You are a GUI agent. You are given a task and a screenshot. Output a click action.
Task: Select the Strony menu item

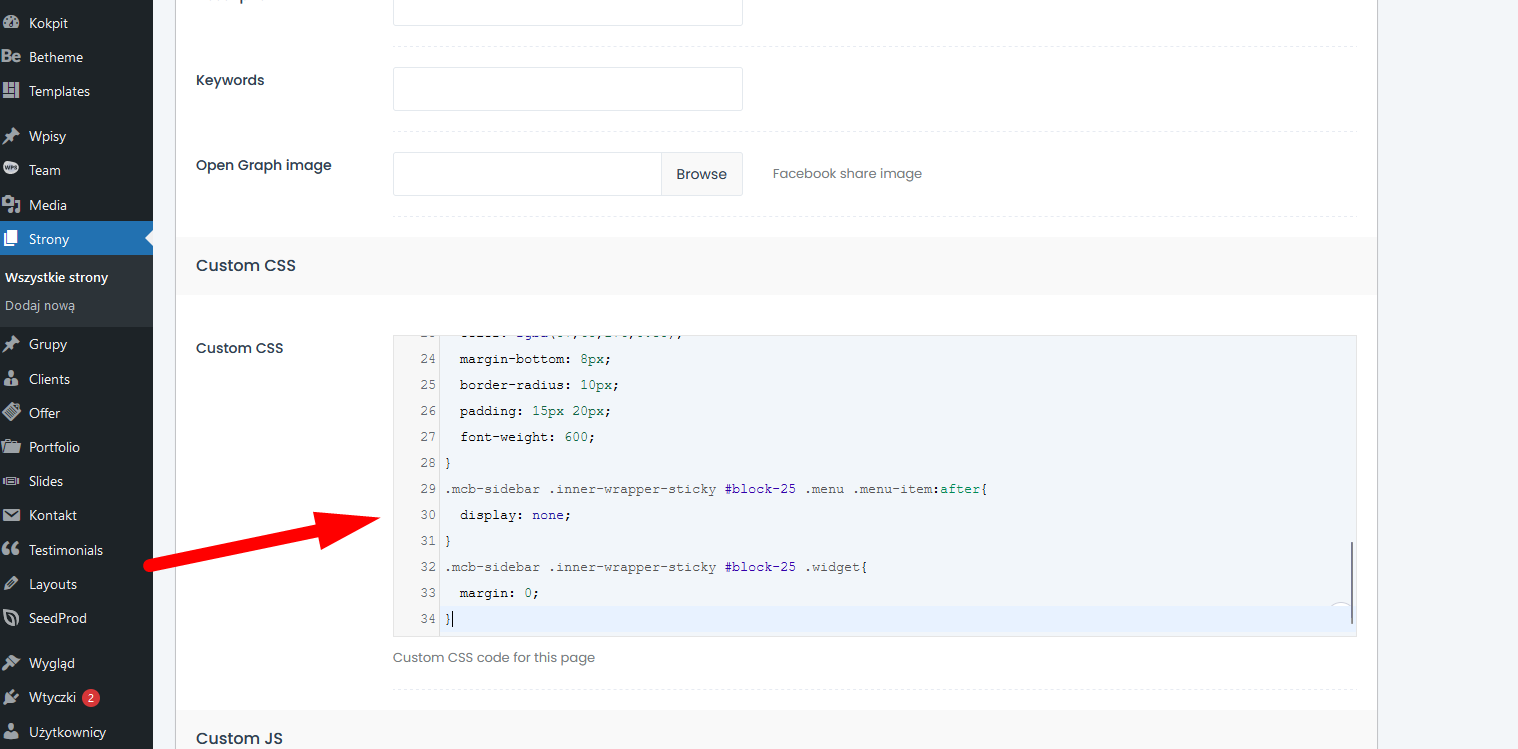click(76, 239)
